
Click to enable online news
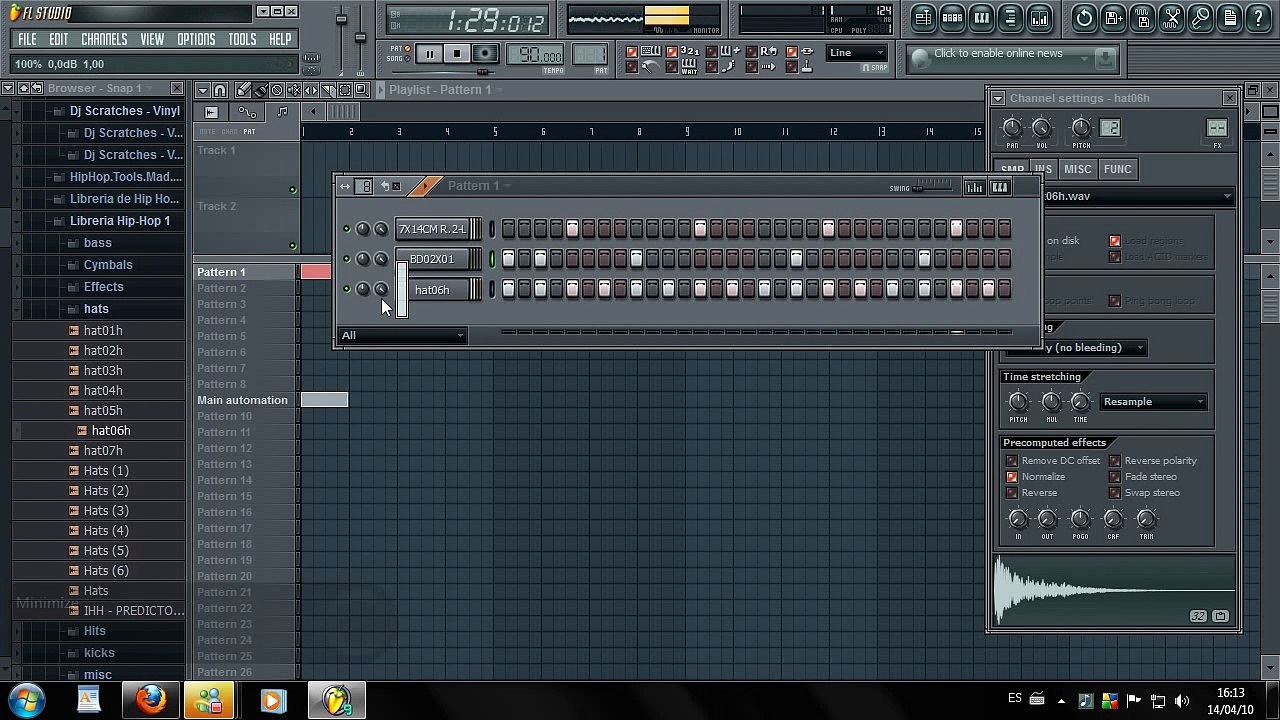pyautogui.click(x=998, y=54)
